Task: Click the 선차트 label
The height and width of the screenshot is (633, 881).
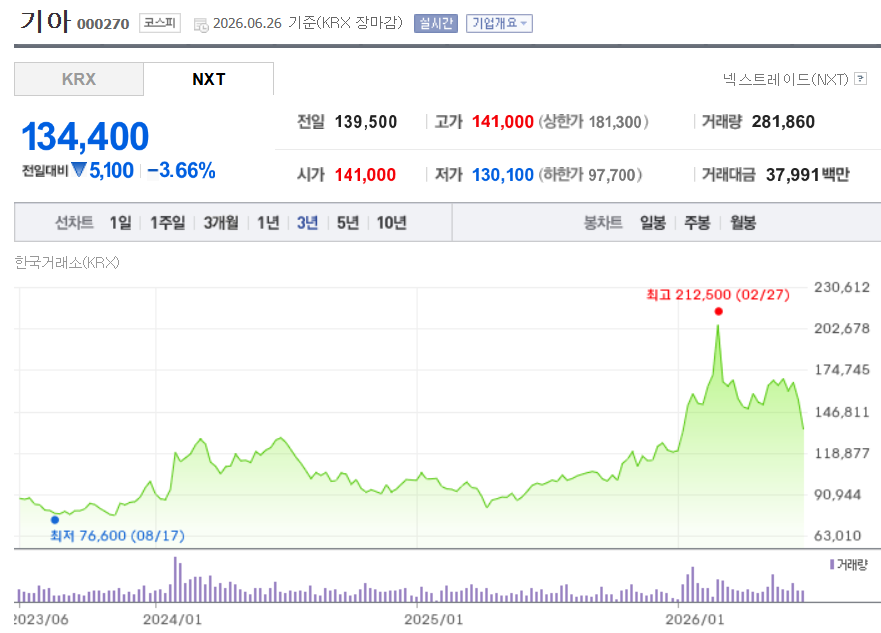Action: point(74,223)
